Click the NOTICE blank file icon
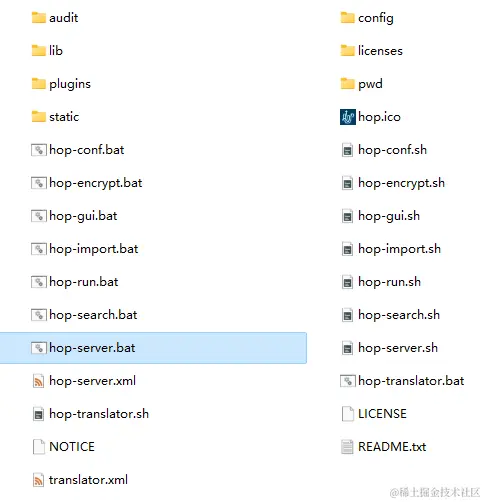484x502 pixels. 39,447
